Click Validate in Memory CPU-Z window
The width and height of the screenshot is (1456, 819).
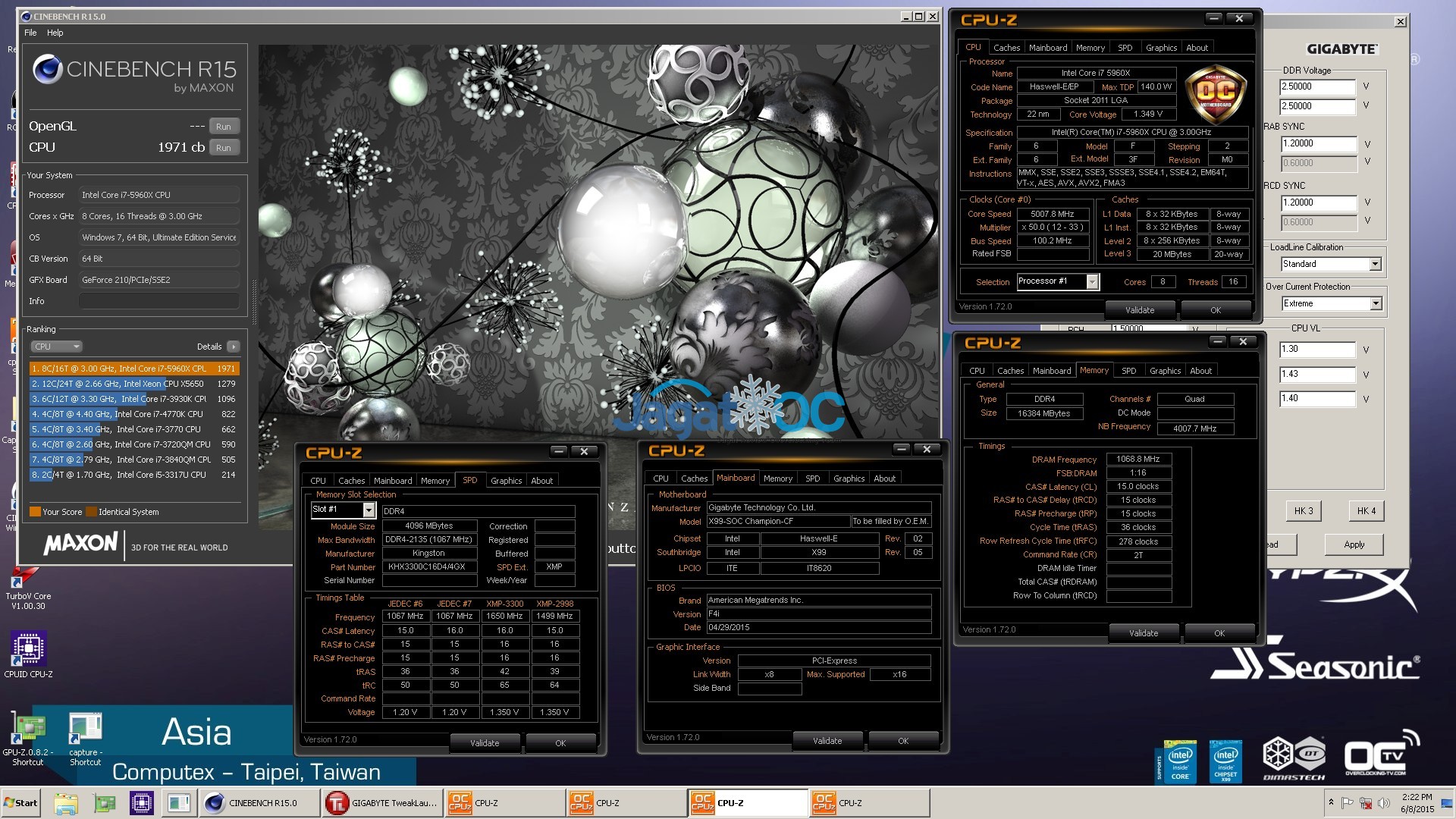(x=1144, y=633)
